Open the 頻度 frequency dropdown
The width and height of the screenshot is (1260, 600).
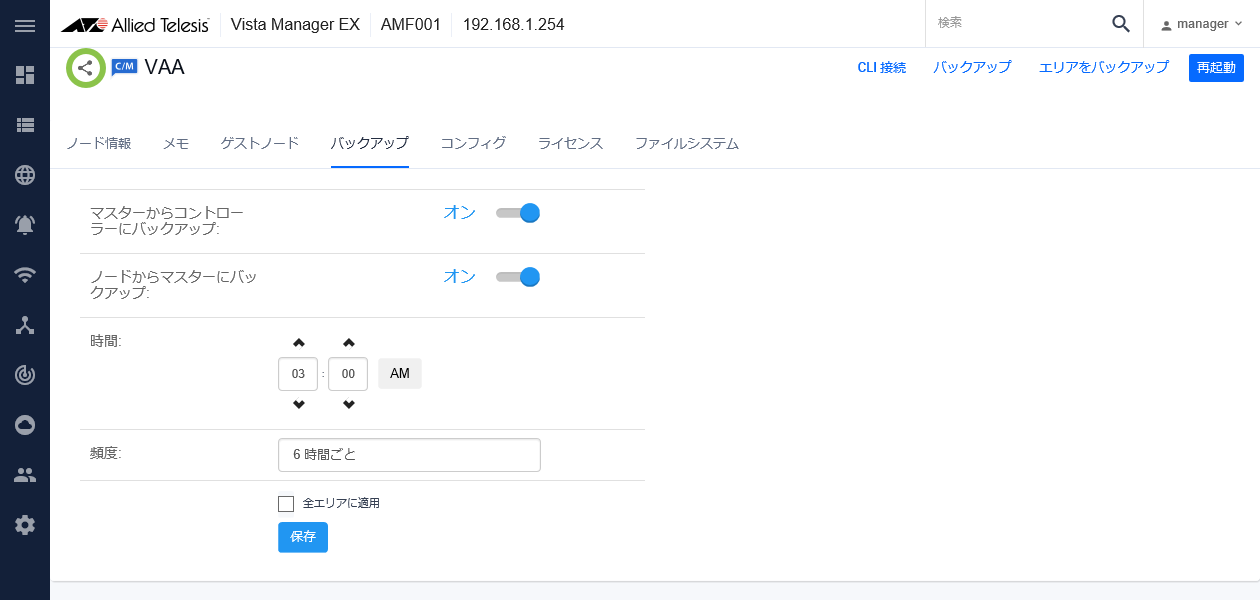click(409, 455)
